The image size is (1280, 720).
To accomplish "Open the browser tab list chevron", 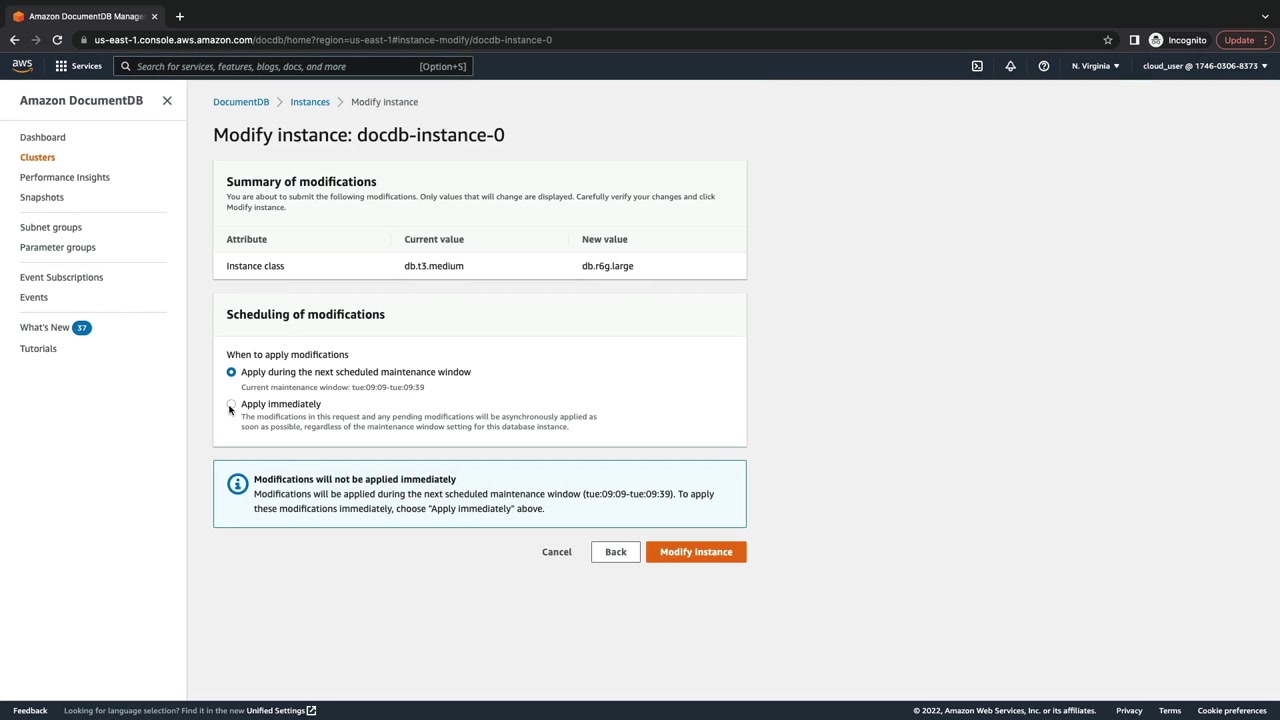I will [1265, 16].
